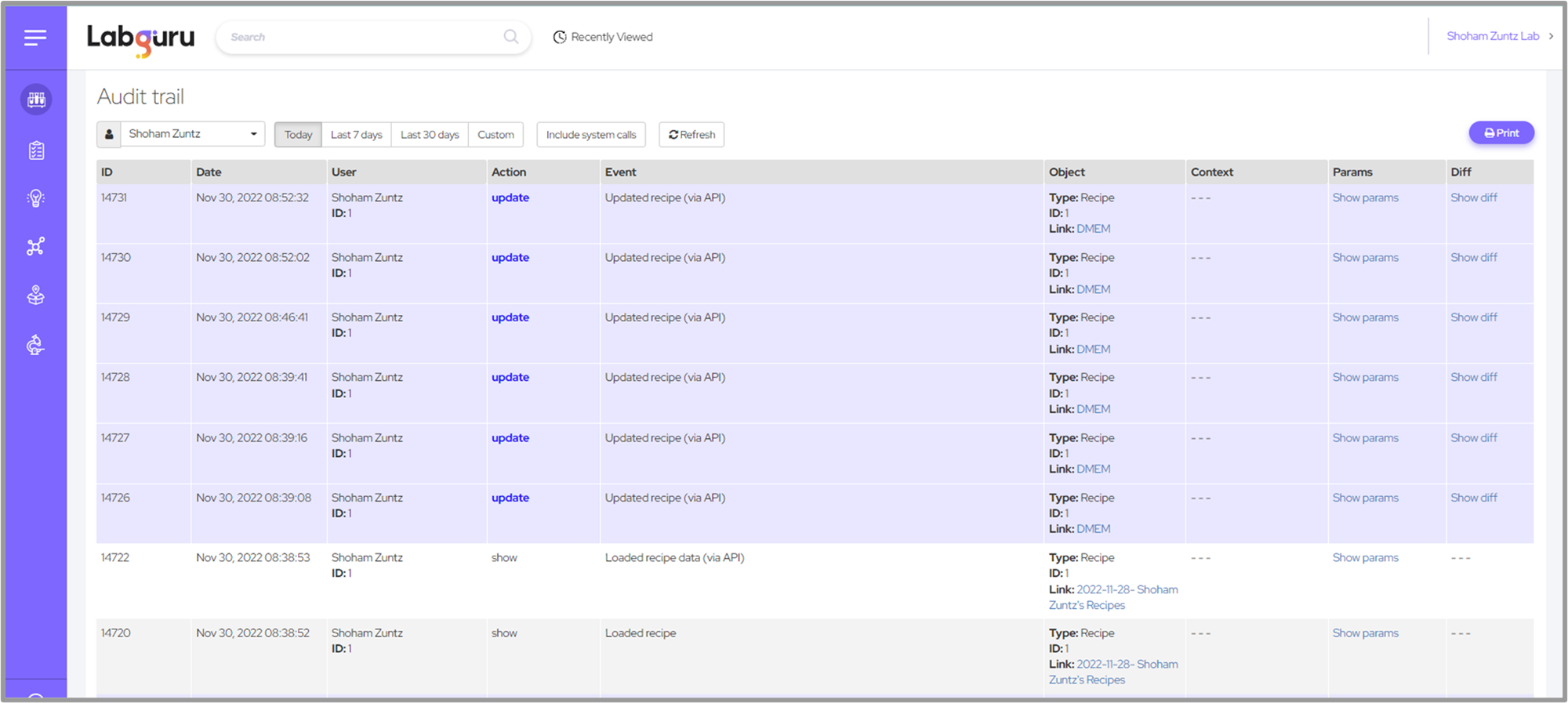Open the molecule network sidebar icon
This screenshot has height=703, width=1568.
point(36,247)
